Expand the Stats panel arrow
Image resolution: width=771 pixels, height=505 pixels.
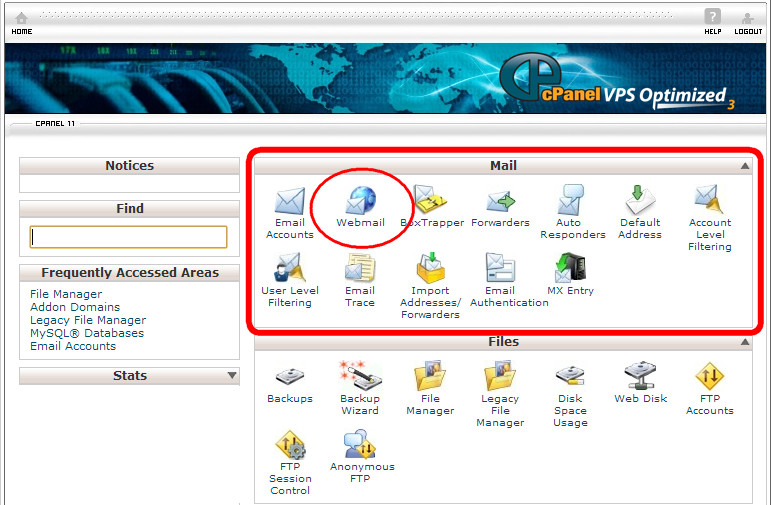point(232,376)
